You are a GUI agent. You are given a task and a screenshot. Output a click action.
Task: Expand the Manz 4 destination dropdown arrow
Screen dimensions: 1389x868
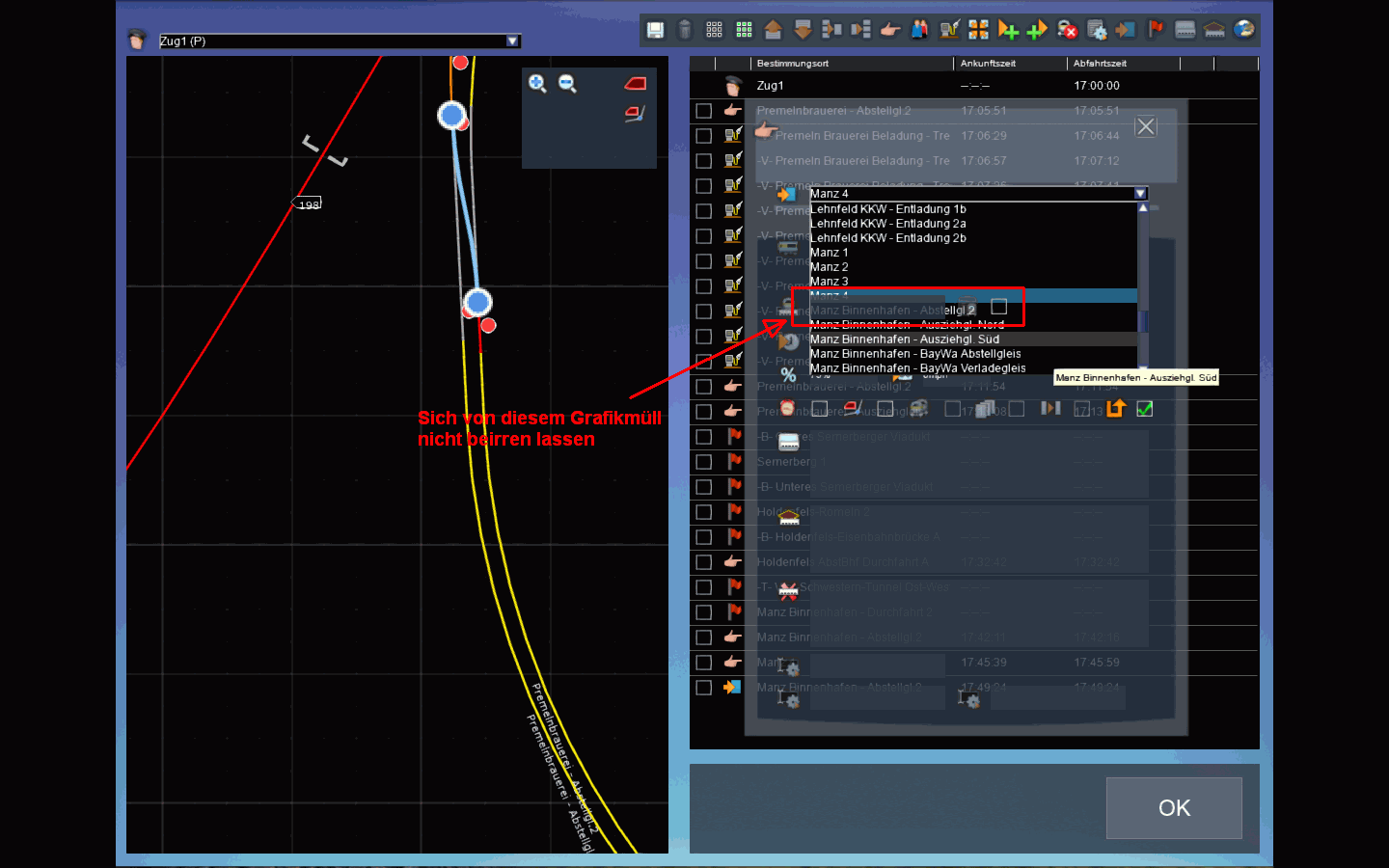(1140, 194)
